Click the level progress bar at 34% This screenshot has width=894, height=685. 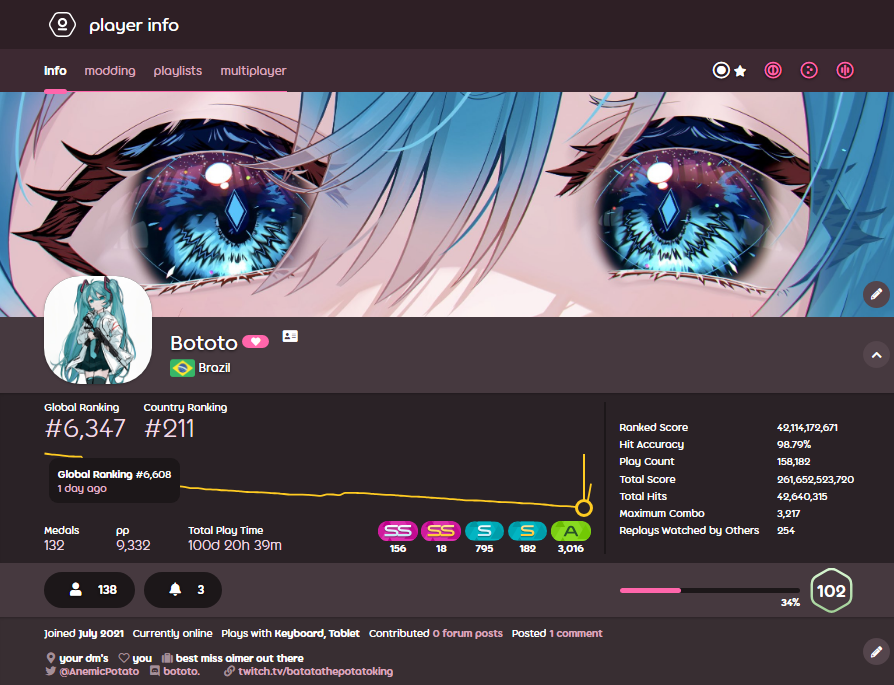coord(710,590)
